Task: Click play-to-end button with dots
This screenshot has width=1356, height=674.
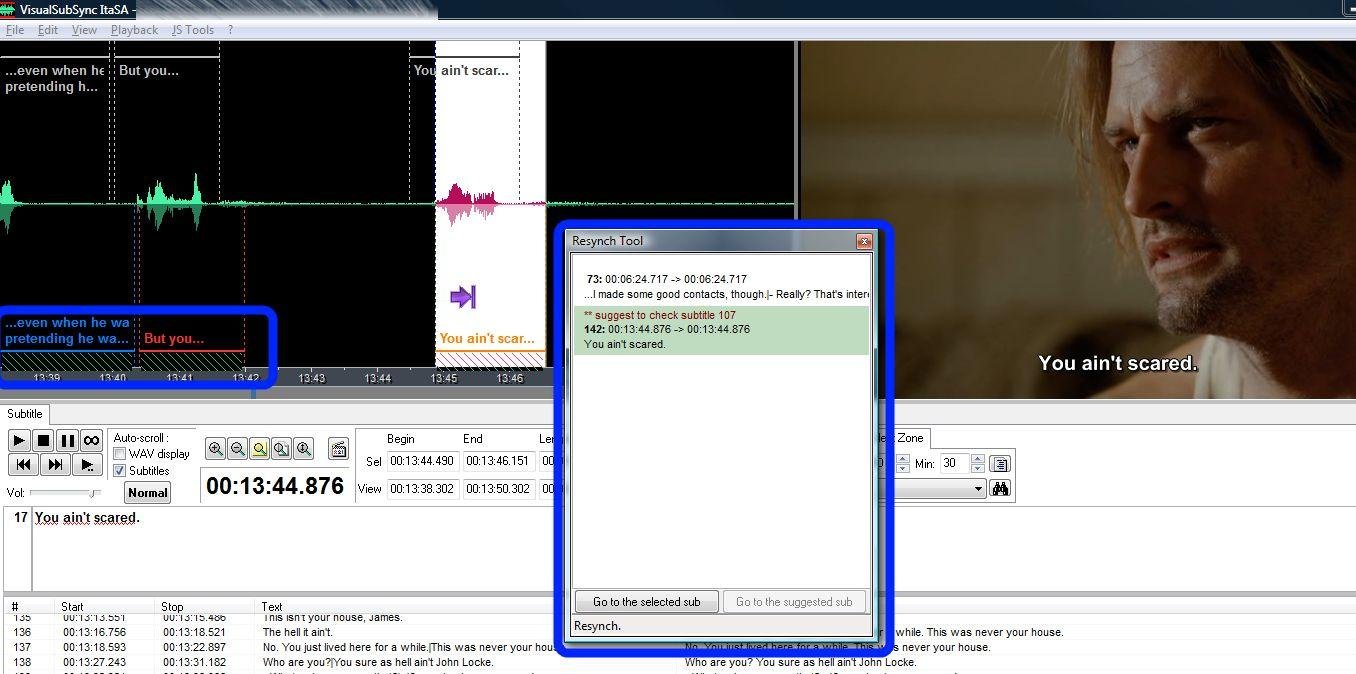Action: [x=88, y=464]
